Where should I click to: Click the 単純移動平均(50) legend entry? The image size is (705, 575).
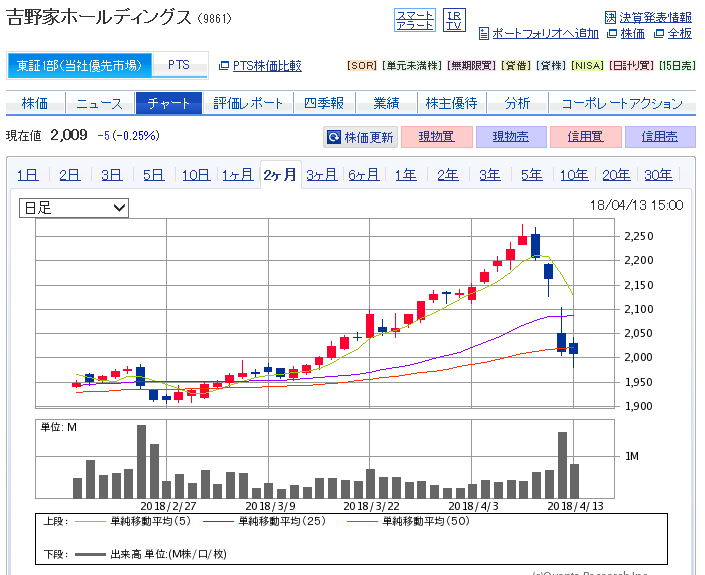point(426,521)
